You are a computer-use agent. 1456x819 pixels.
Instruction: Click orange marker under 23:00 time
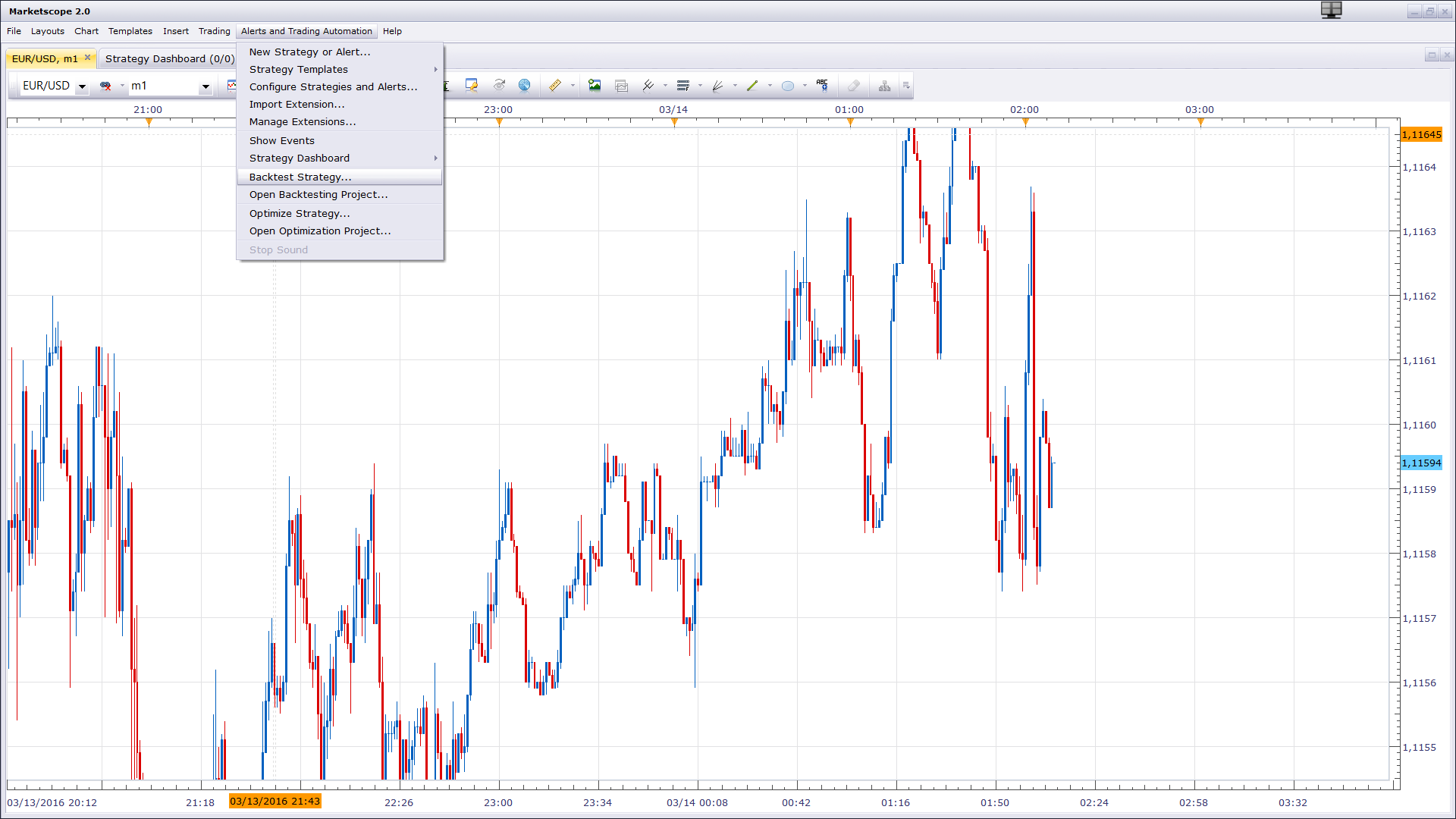click(x=499, y=121)
